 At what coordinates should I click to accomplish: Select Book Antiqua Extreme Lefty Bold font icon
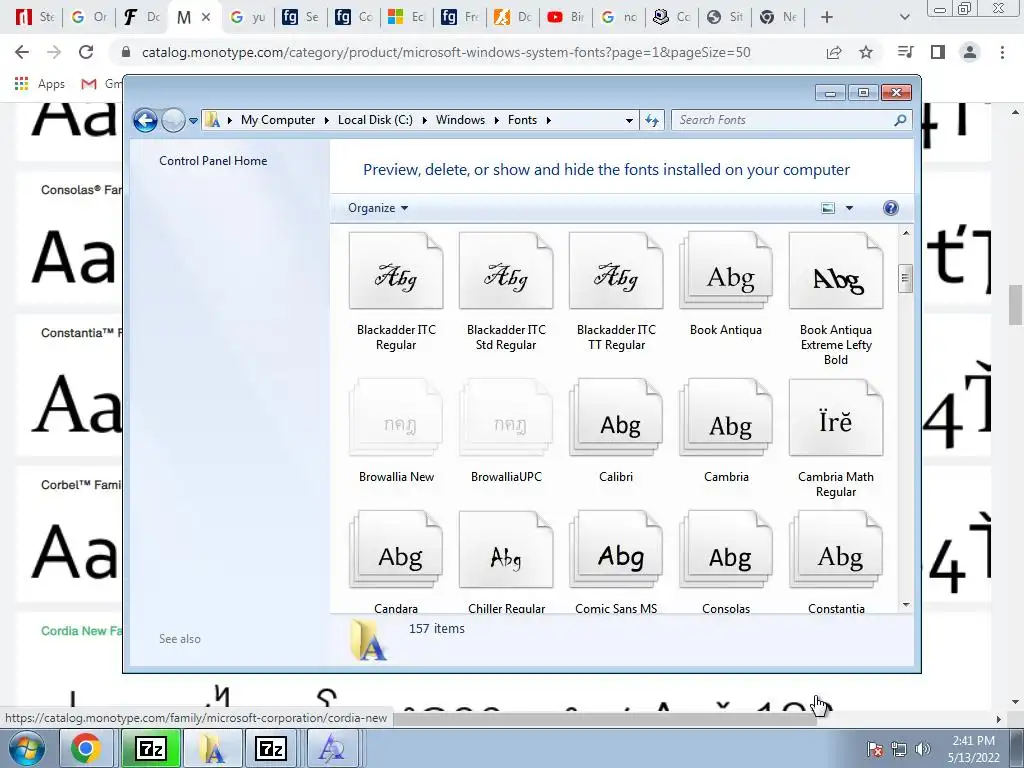coord(836,271)
